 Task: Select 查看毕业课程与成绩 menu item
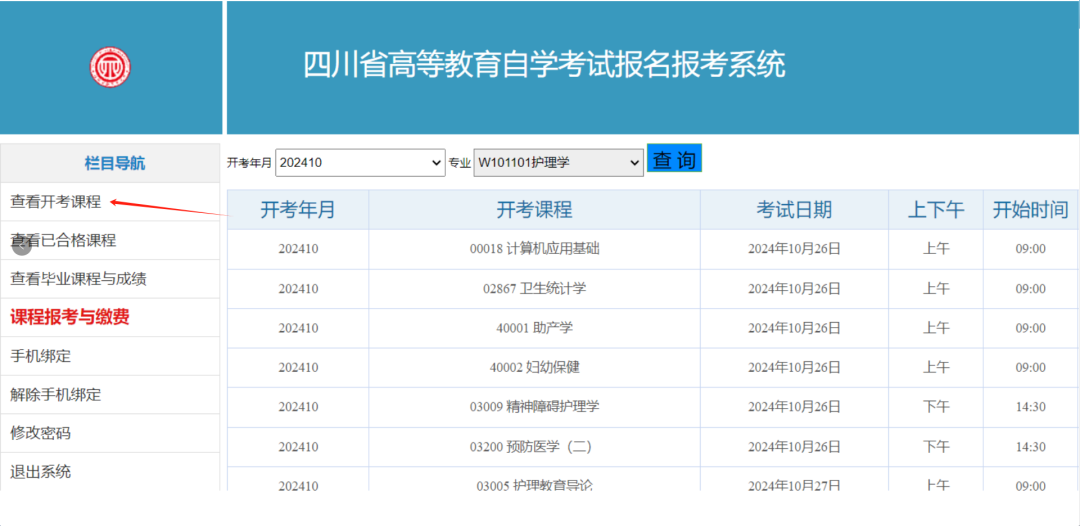[x=78, y=279]
